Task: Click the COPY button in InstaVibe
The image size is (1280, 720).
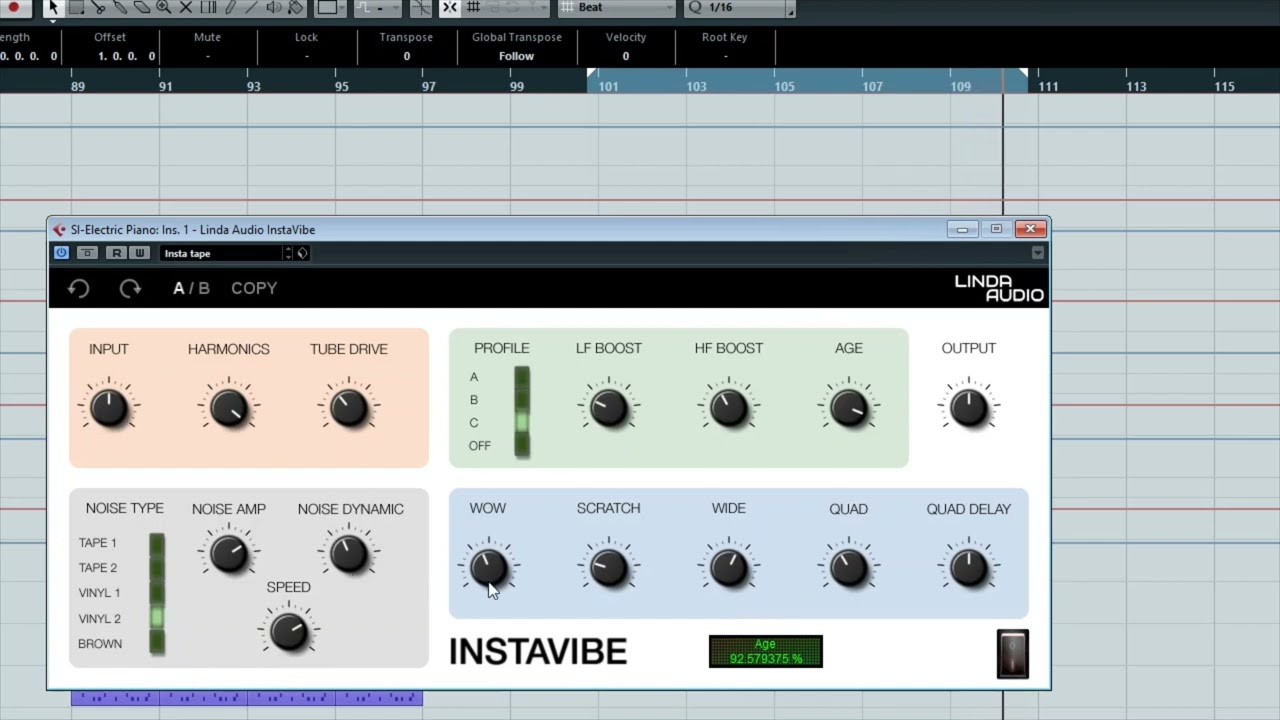Action: (x=254, y=288)
